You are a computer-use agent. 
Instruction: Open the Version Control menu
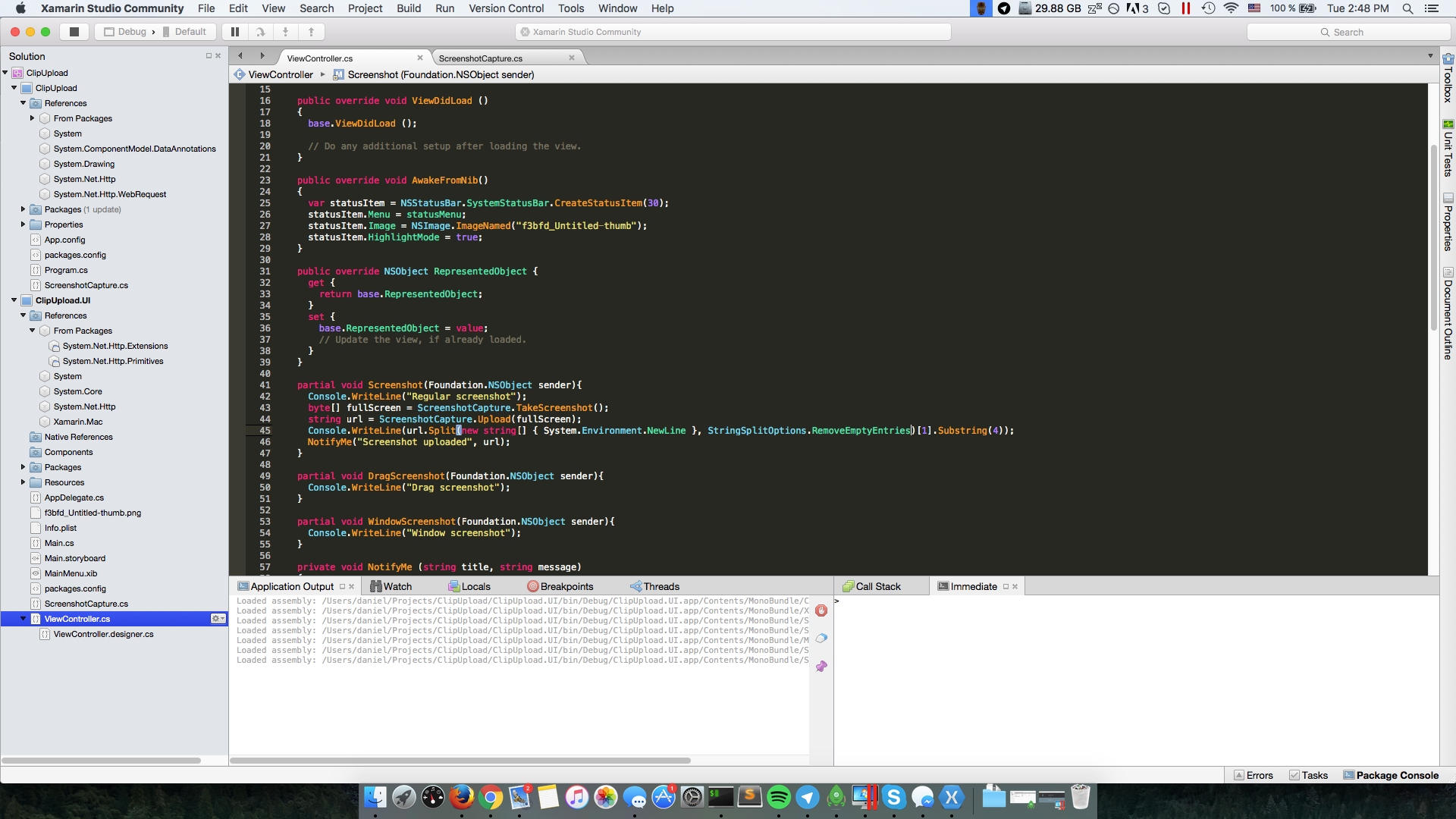click(506, 8)
